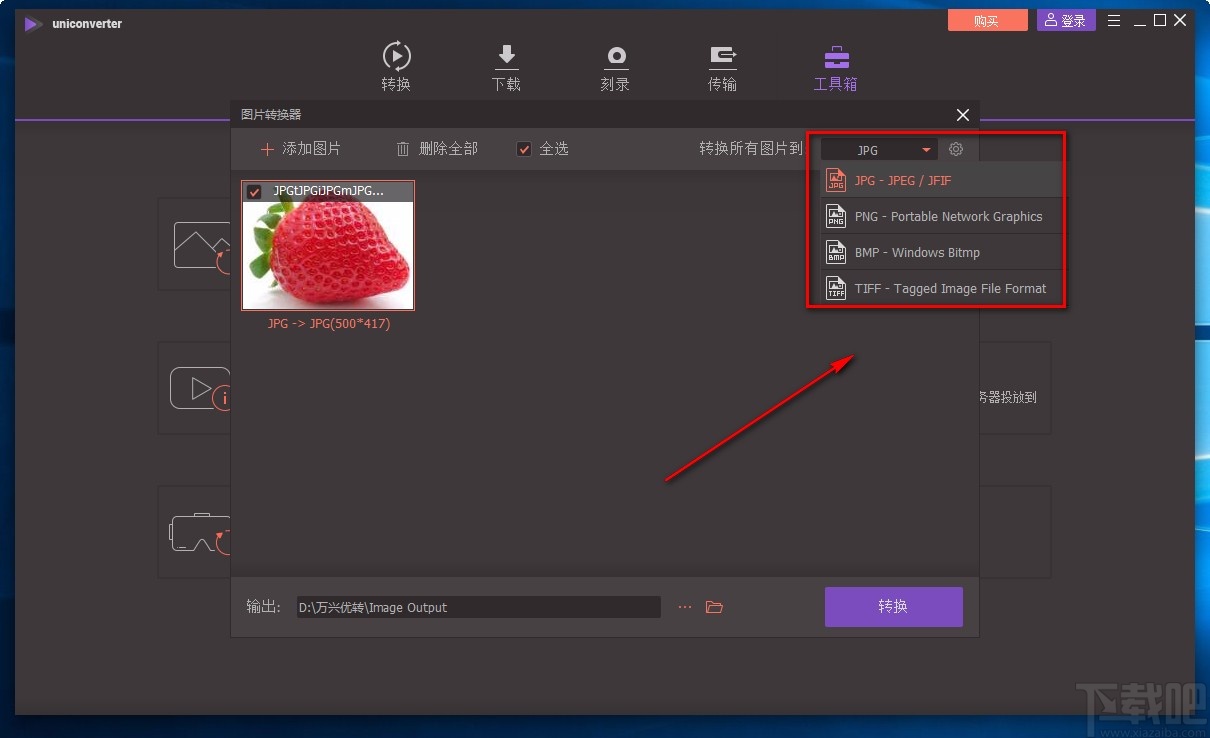Open the 转换 (Convert) tab

tap(396, 67)
